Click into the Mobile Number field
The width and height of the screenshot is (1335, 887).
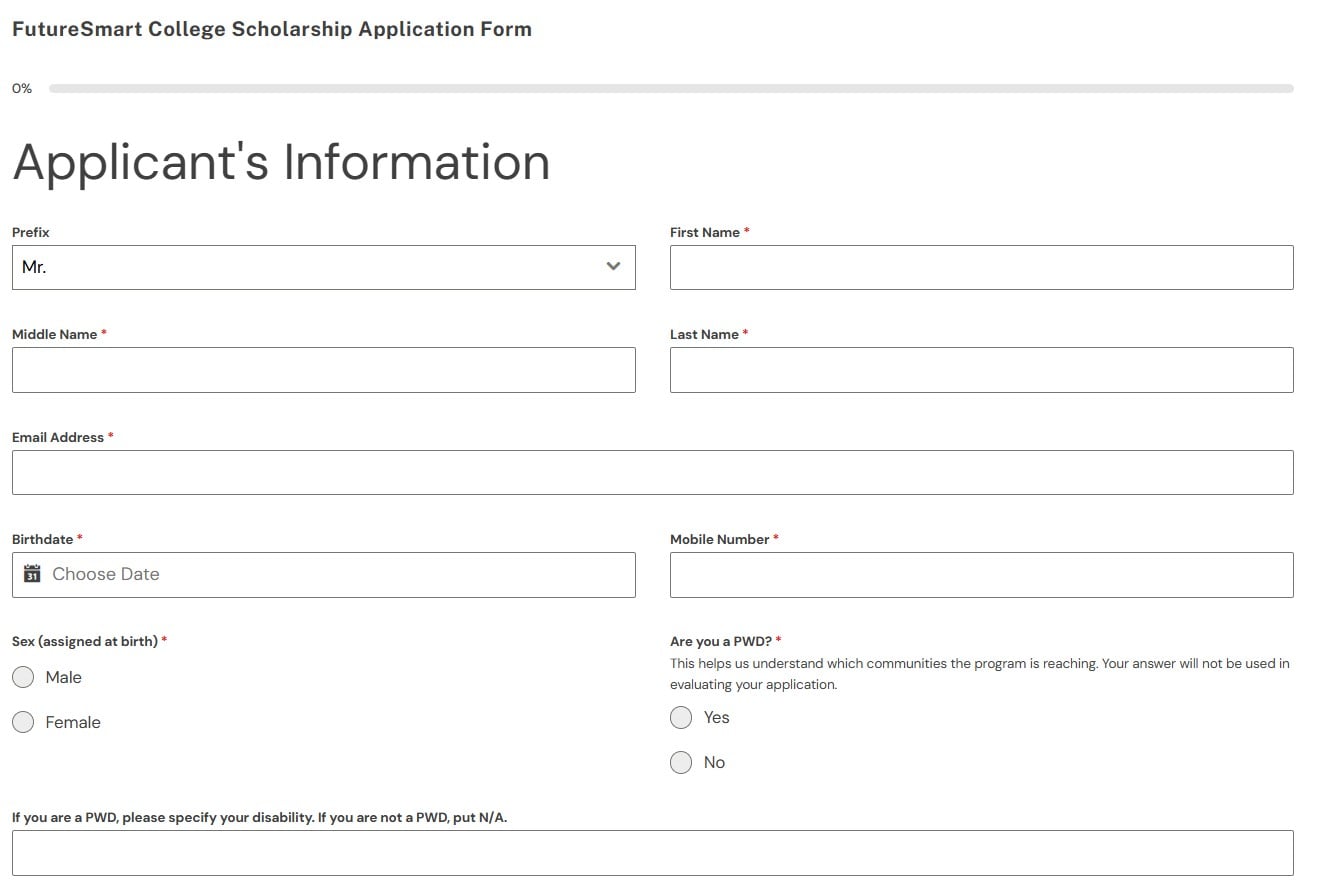click(981, 575)
